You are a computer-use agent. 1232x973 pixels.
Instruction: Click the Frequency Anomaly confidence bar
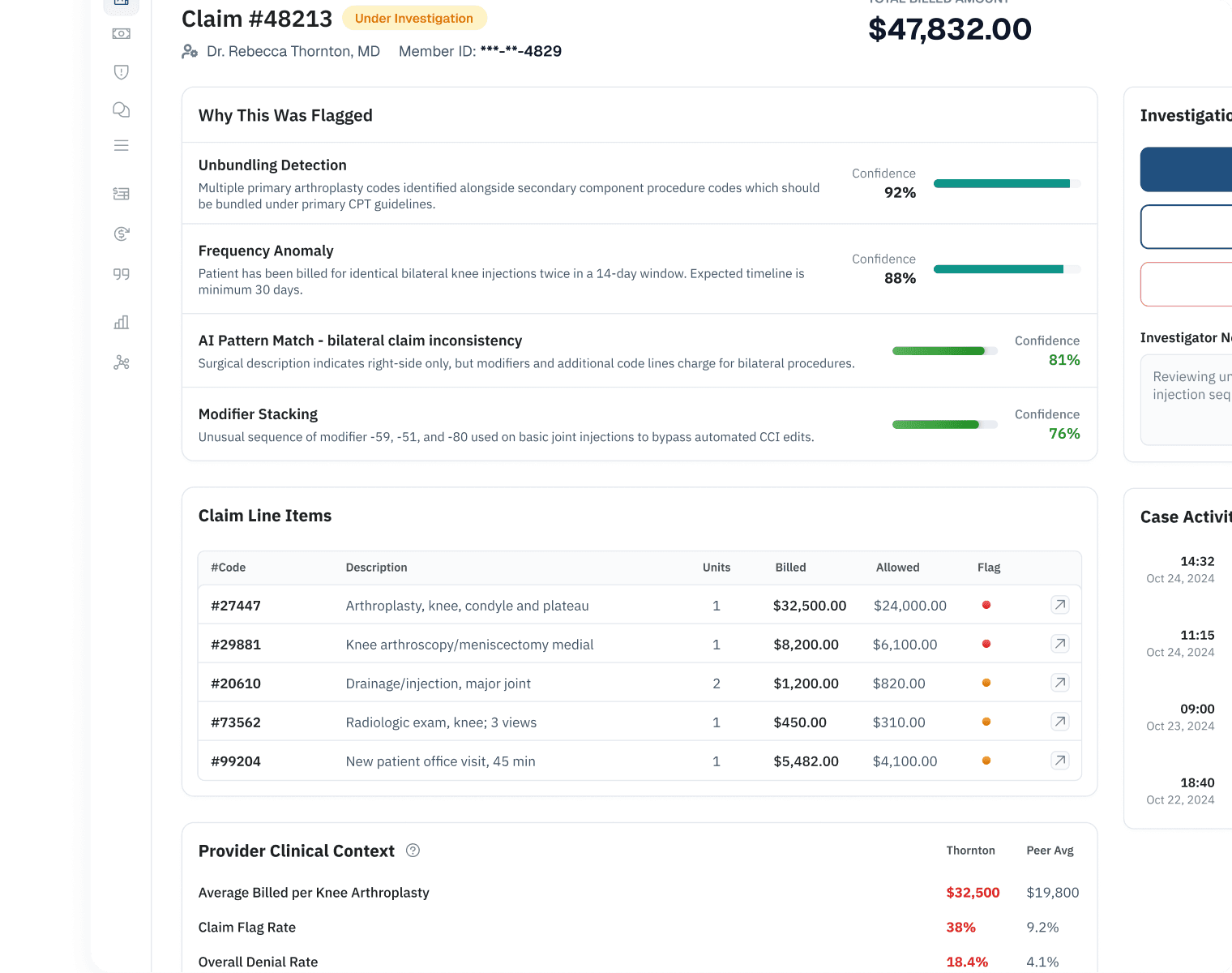pyautogui.click(x=1007, y=269)
